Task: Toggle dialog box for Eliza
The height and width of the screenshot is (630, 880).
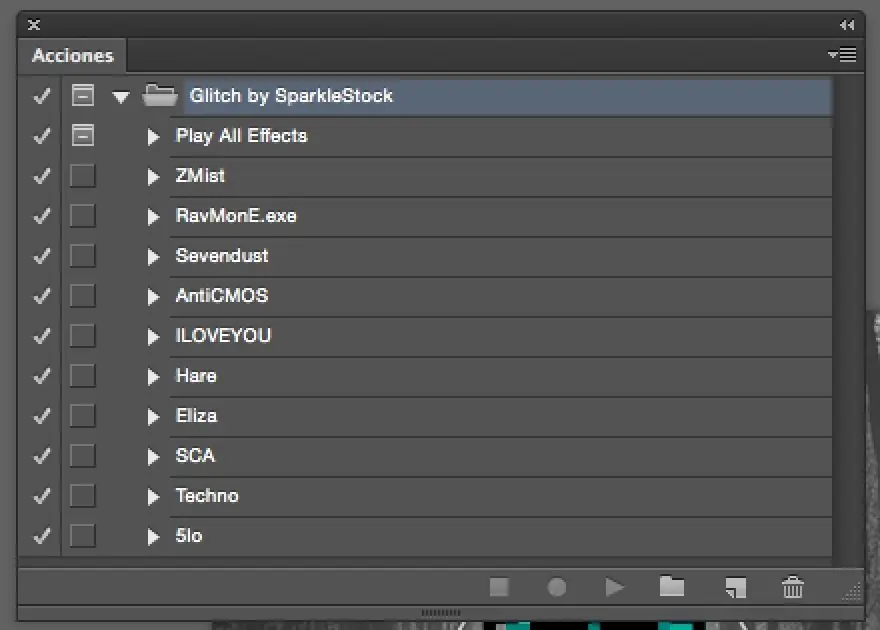Action: pyautogui.click(x=82, y=416)
